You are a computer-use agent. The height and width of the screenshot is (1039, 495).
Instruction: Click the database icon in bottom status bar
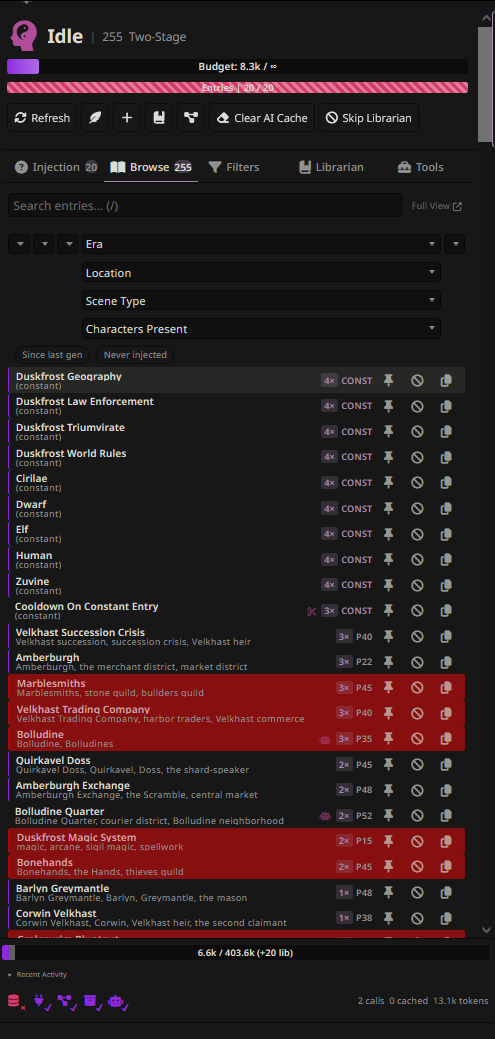point(15,1001)
